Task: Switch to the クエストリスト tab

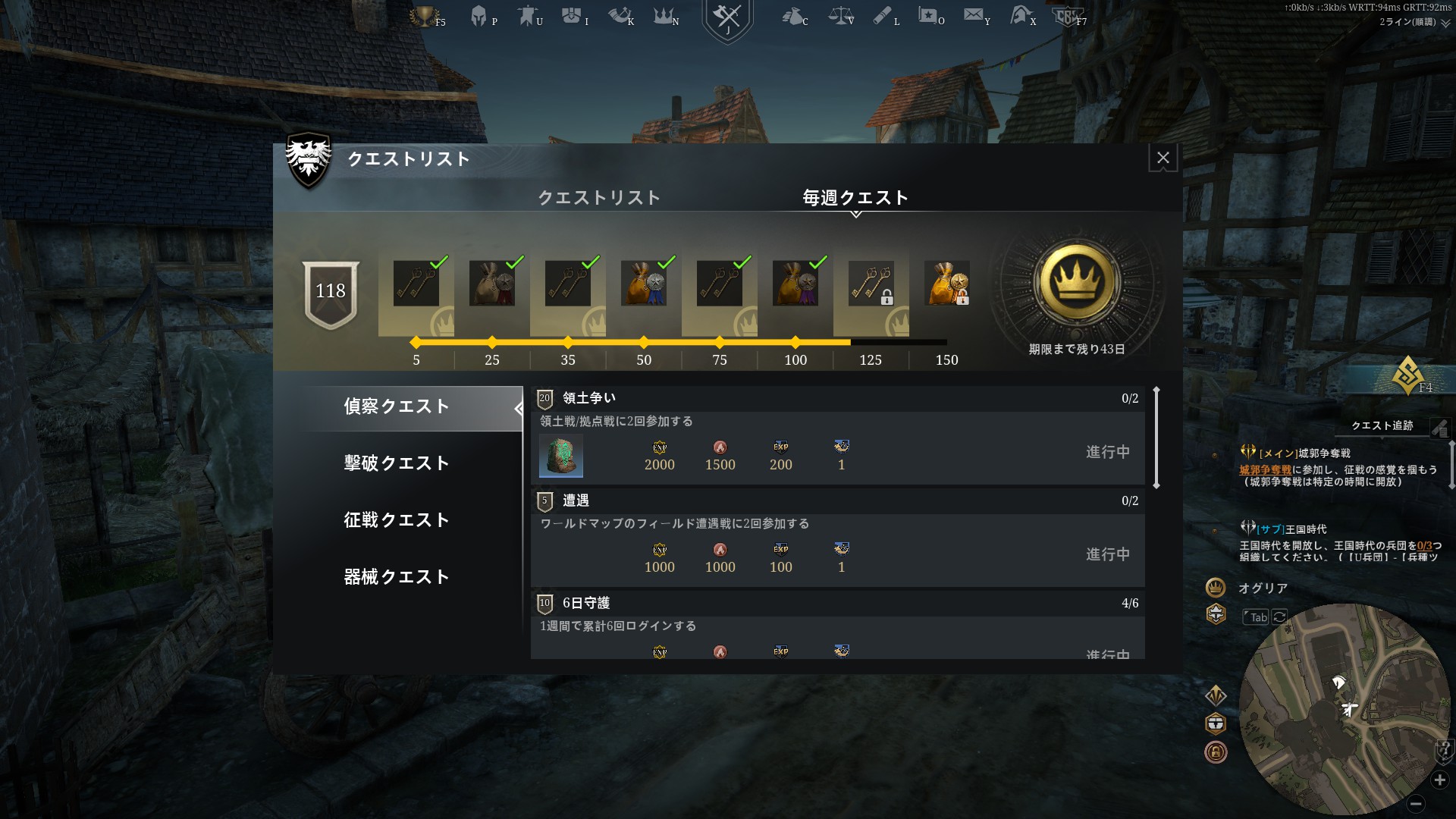Action: click(x=599, y=198)
